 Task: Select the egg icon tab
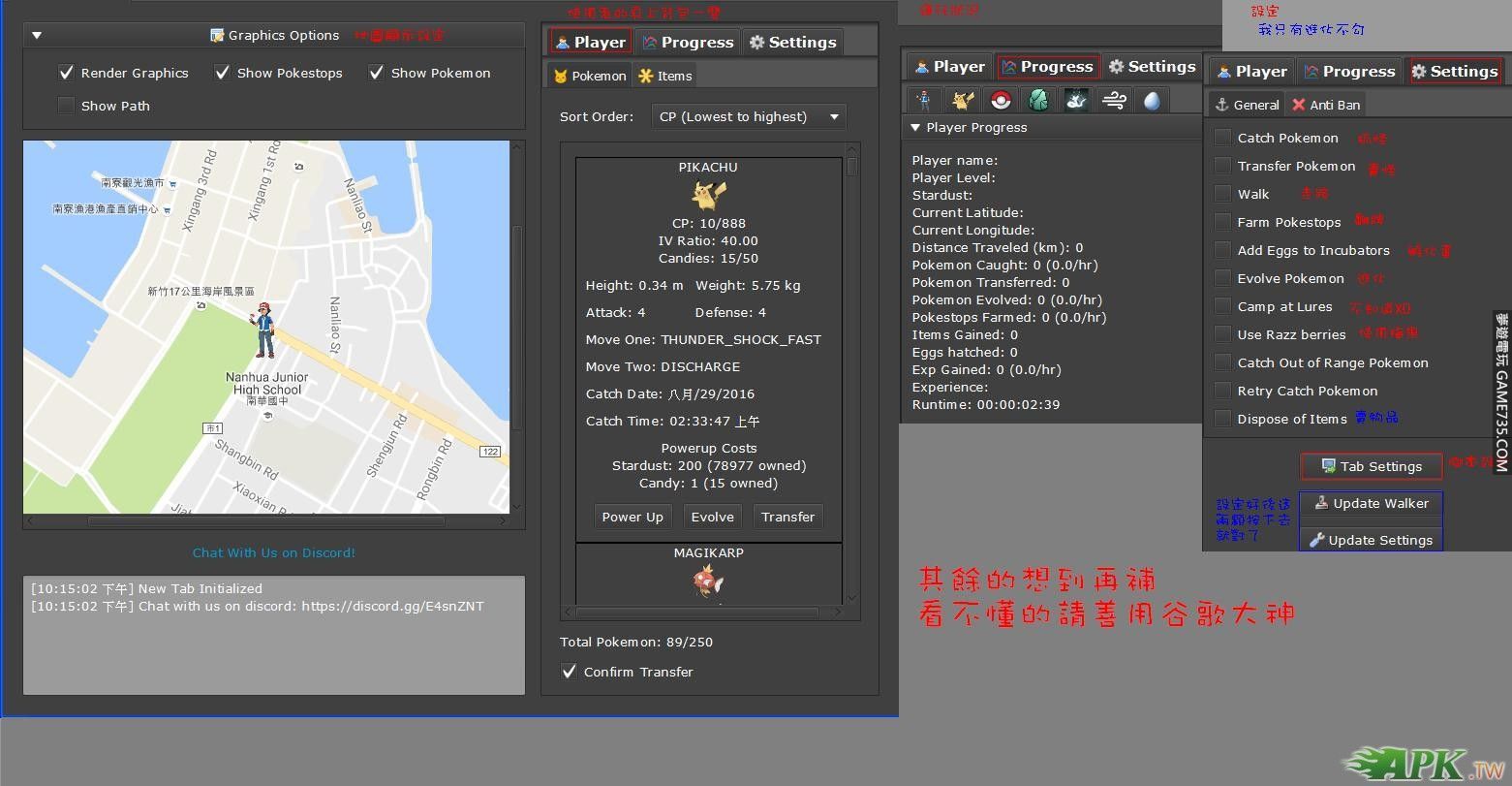click(x=1152, y=100)
